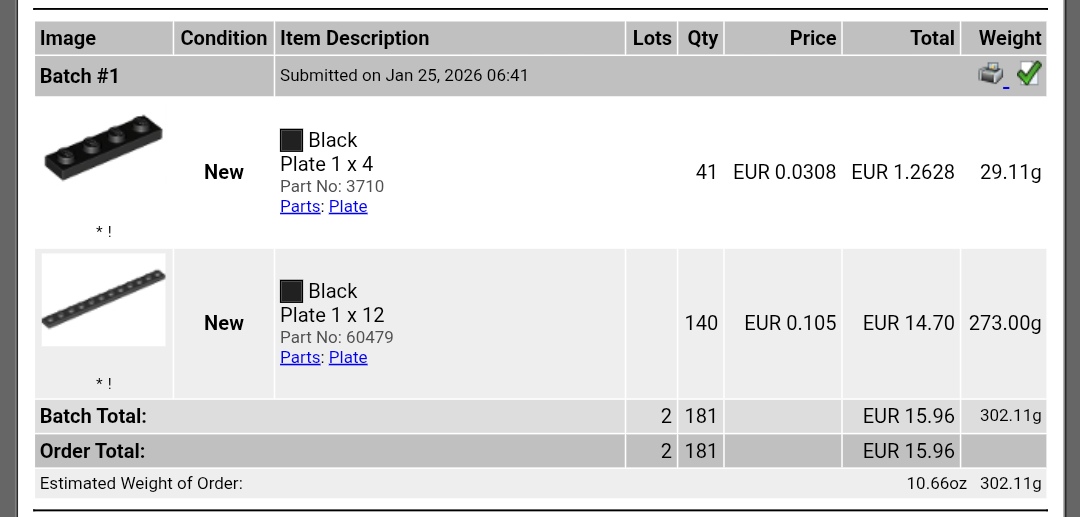Click the Lots column header
The width and height of the screenshot is (1080, 517).
pos(652,38)
